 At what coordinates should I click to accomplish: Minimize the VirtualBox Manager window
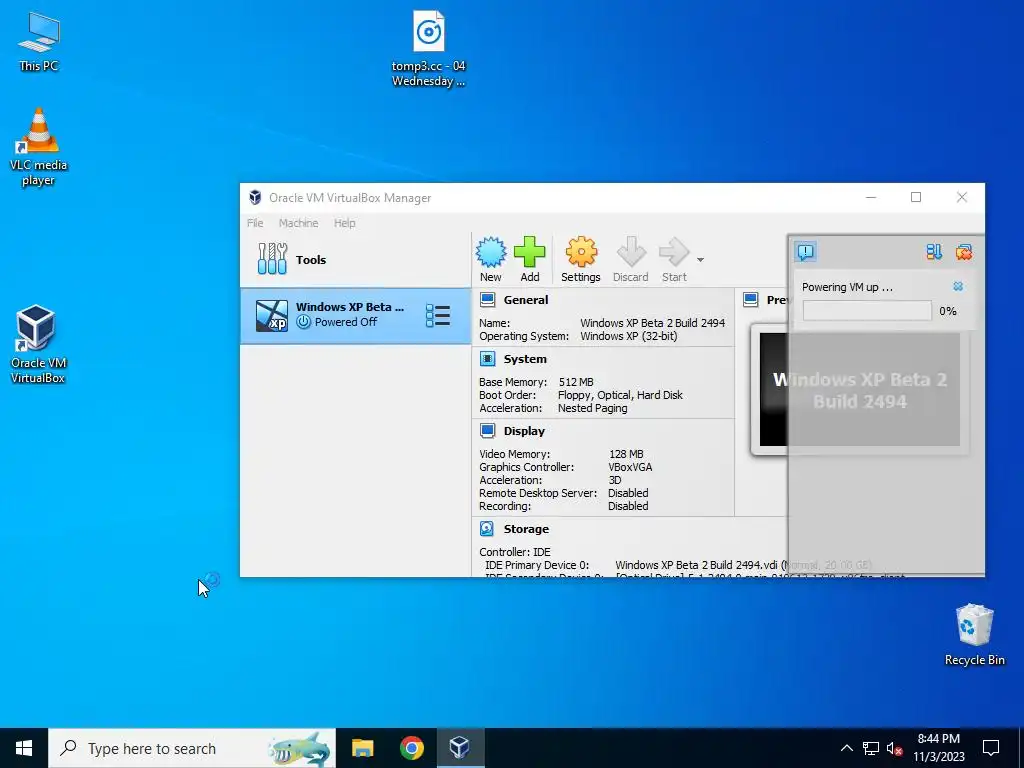click(871, 197)
